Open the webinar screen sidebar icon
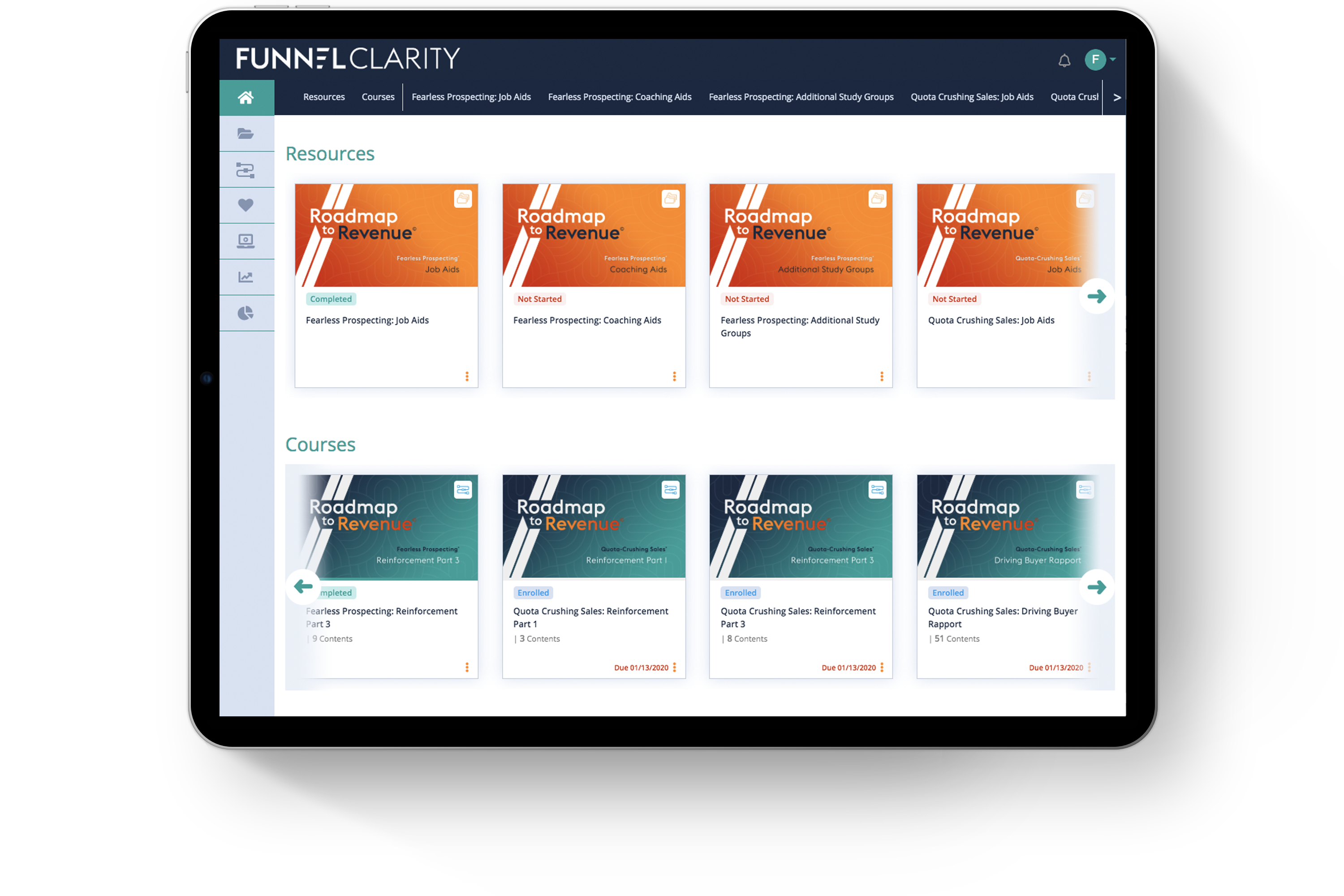The height and width of the screenshot is (896, 1344). tap(246, 242)
